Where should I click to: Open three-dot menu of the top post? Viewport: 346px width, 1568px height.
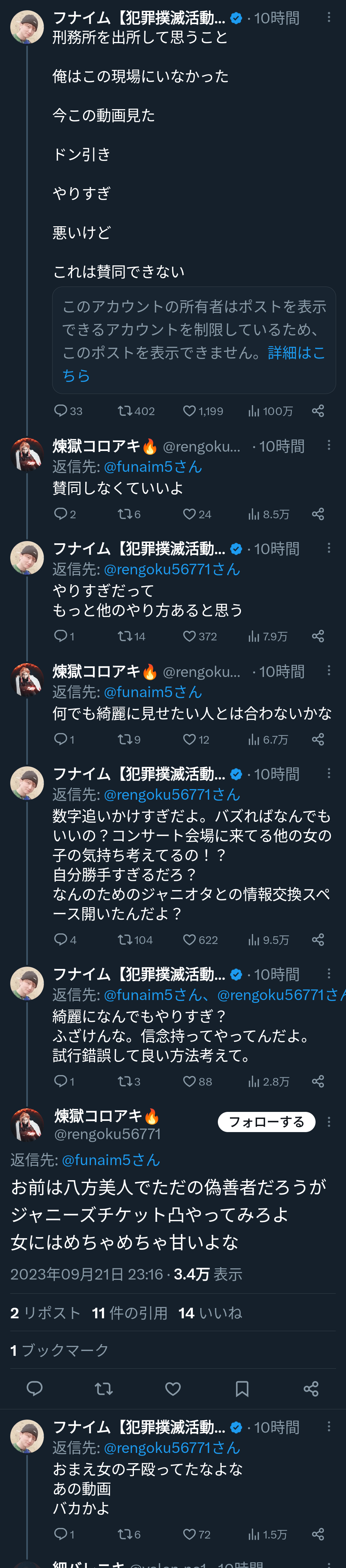click(329, 18)
